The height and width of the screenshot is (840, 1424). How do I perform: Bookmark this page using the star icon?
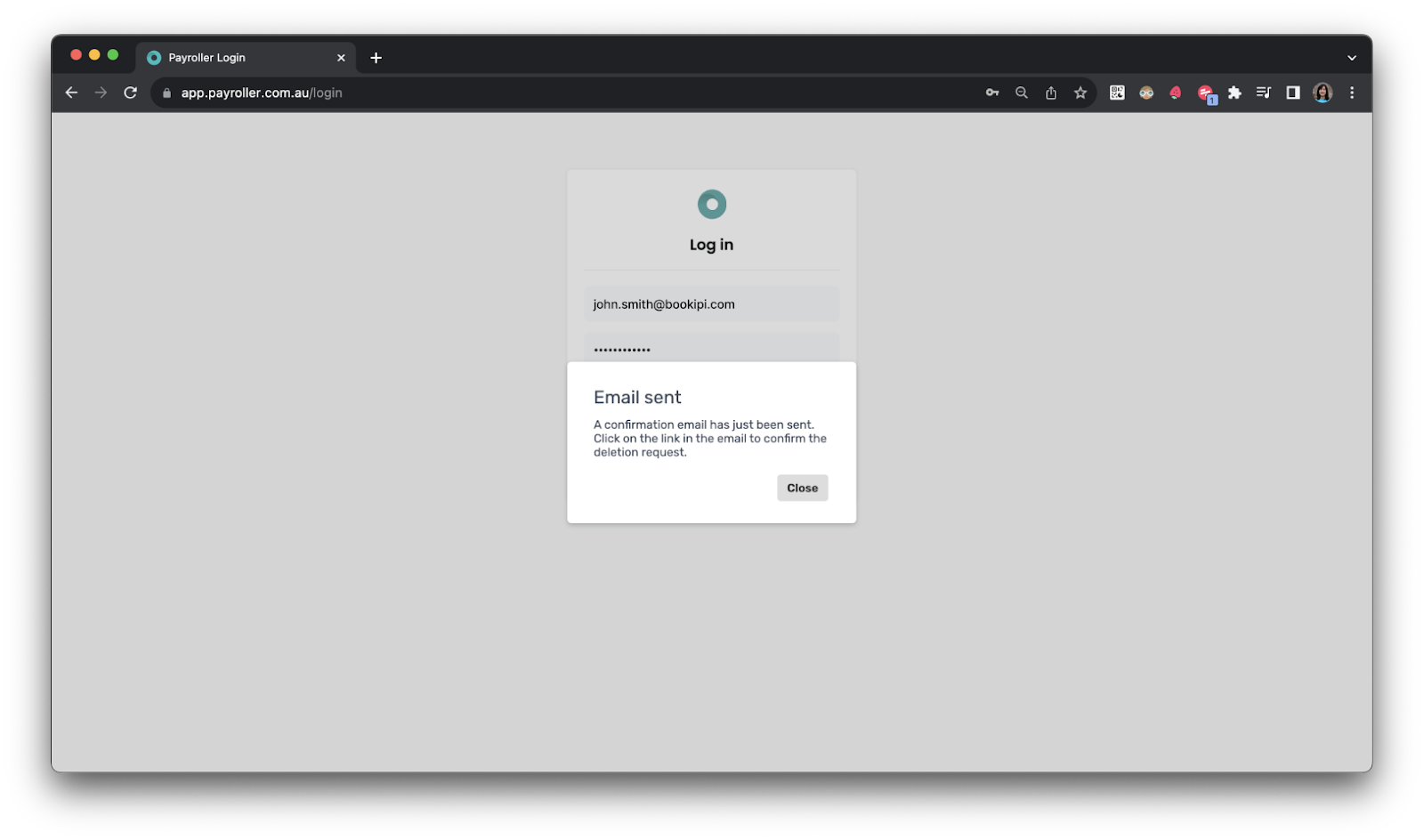pyautogui.click(x=1080, y=92)
